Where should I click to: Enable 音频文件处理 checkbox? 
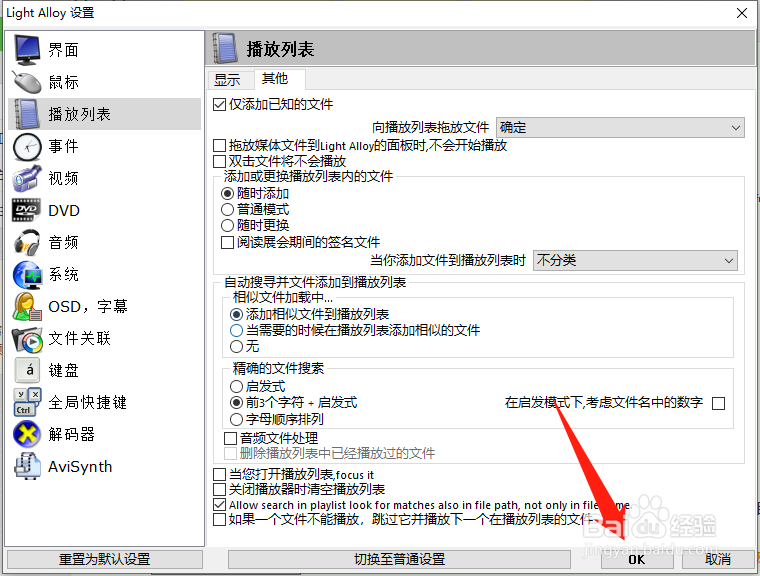pos(230,438)
